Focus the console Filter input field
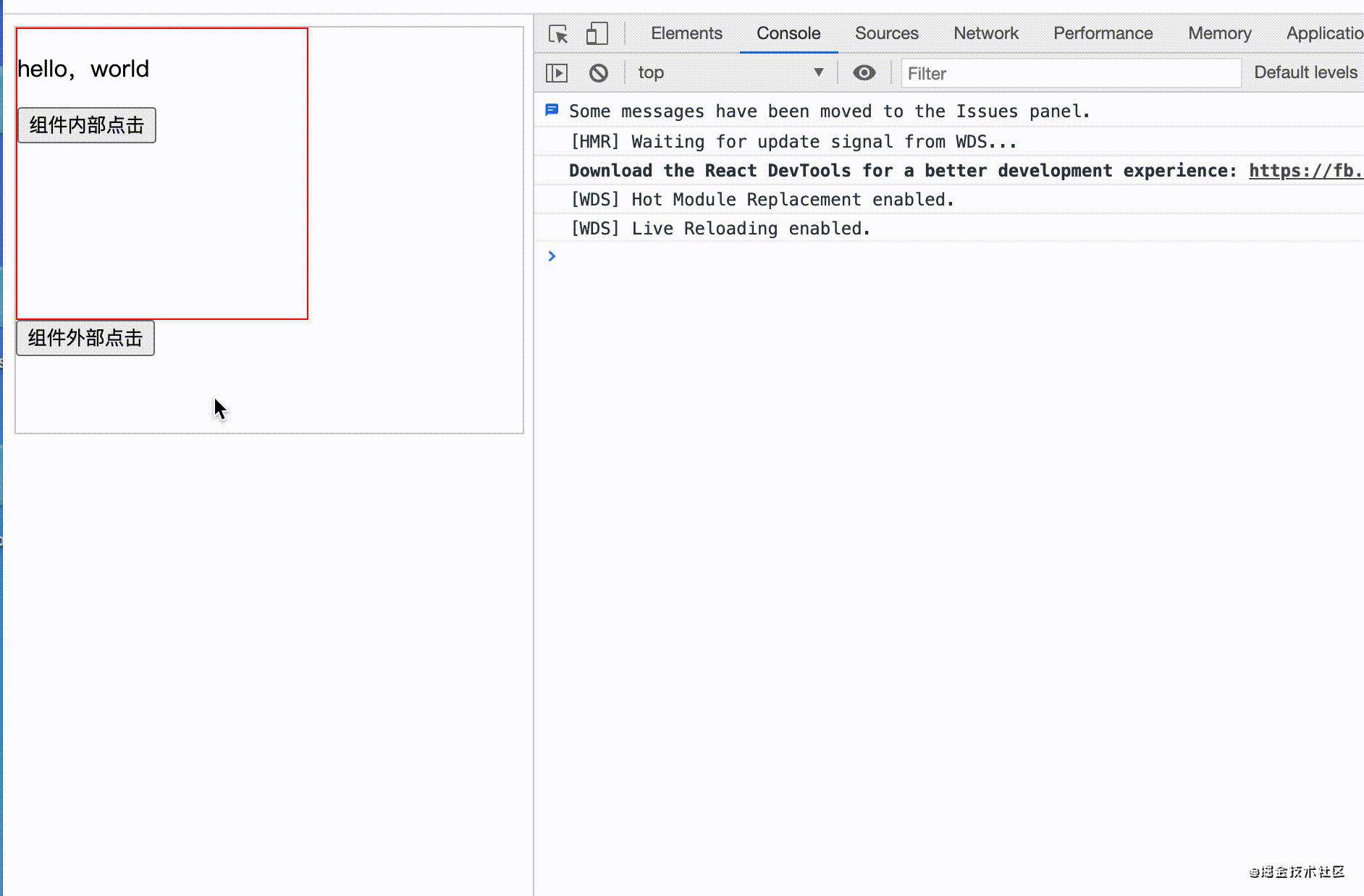Image resolution: width=1364 pixels, height=896 pixels. tap(1071, 73)
